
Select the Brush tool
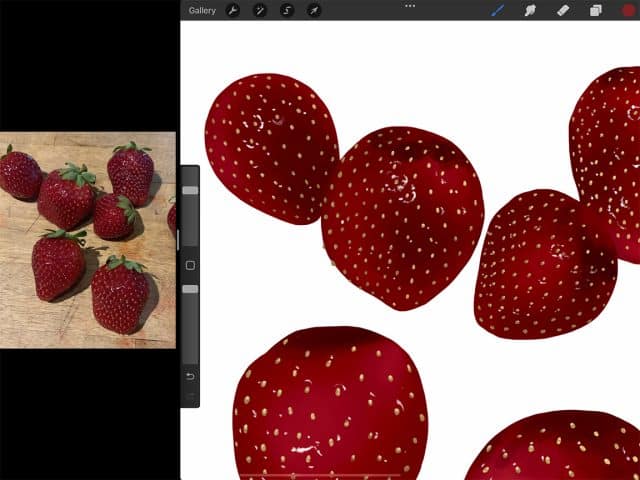click(498, 11)
